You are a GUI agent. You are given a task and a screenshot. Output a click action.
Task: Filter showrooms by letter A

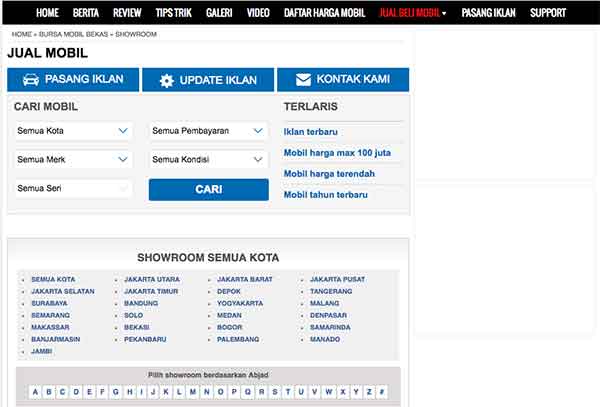[36, 392]
